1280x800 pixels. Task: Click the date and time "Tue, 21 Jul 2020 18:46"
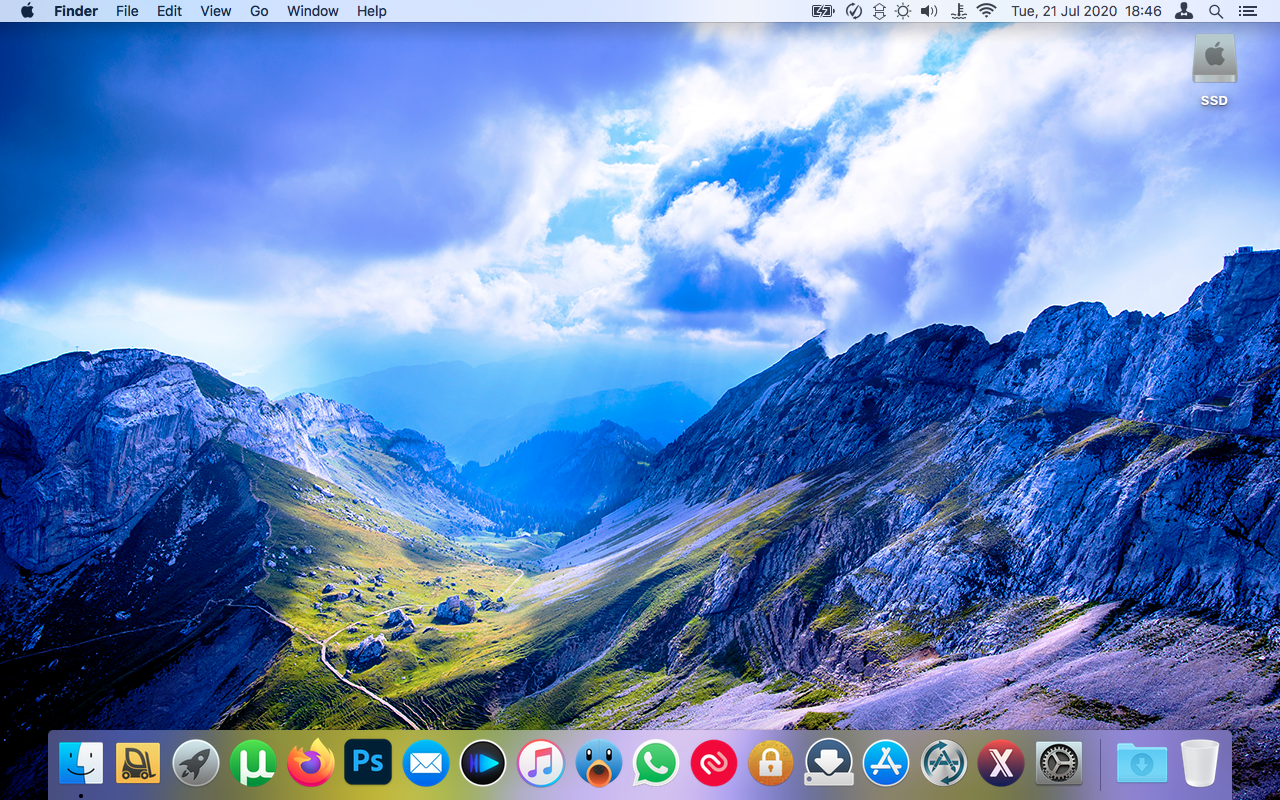coord(1086,11)
